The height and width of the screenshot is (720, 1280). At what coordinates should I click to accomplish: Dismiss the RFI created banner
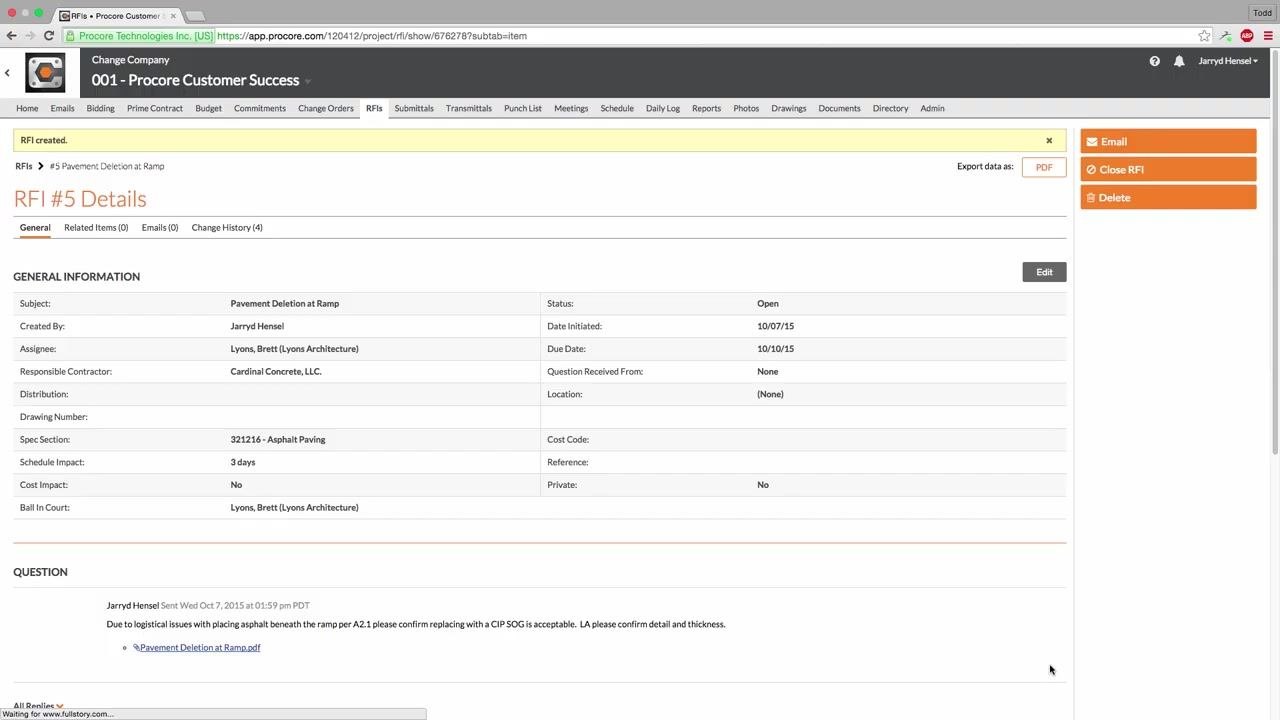point(1049,141)
